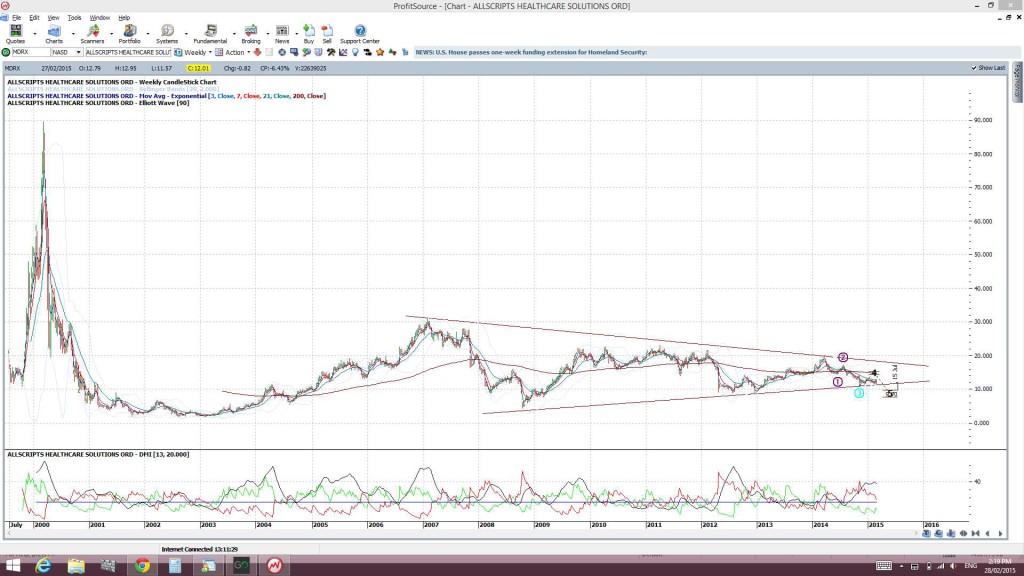Open the Broking module
The image size is (1024, 576).
[x=251, y=34]
